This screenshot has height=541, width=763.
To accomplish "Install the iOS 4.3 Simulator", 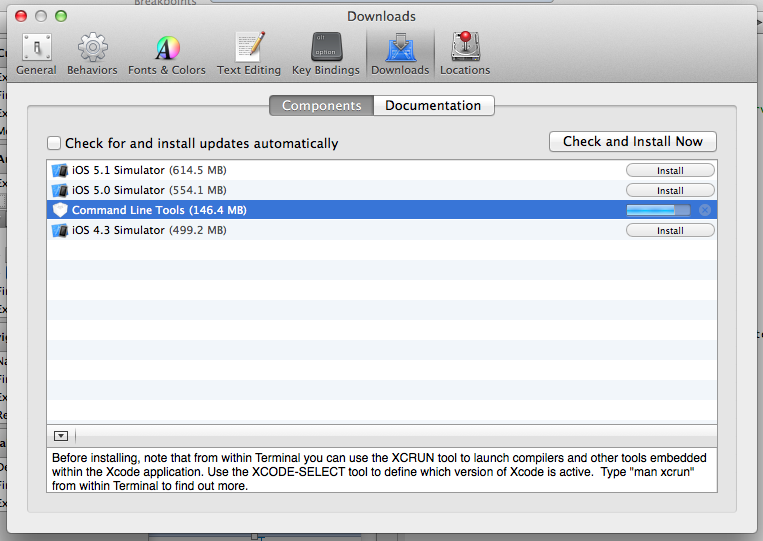I will [670, 230].
